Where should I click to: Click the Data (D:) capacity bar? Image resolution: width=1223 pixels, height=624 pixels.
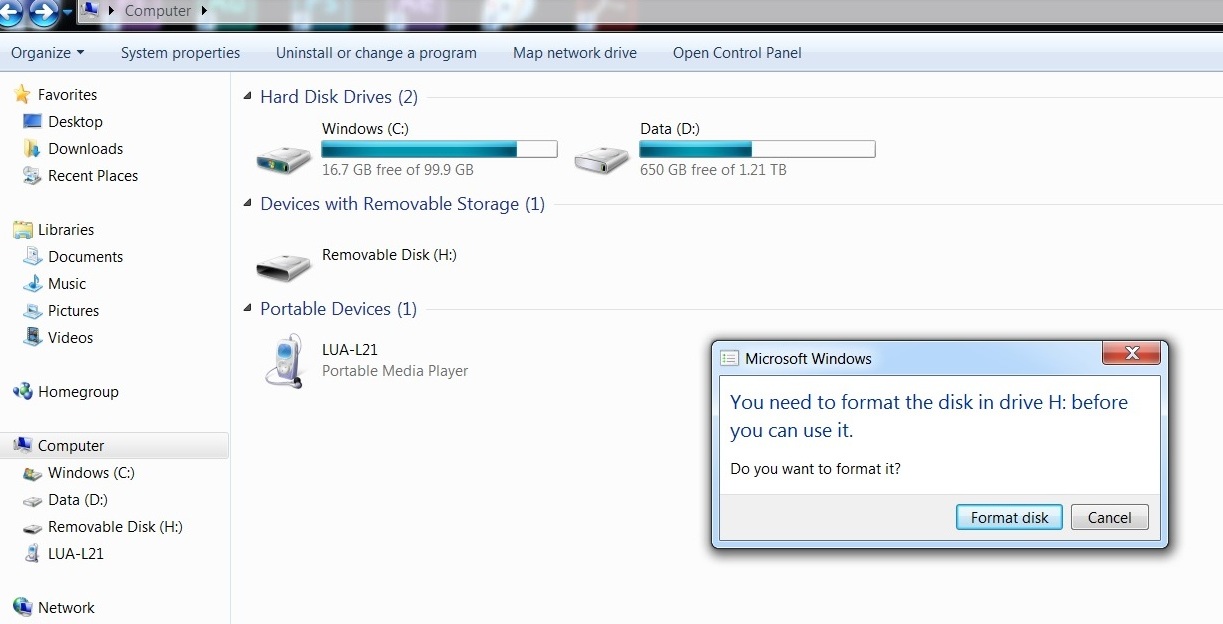tap(757, 150)
